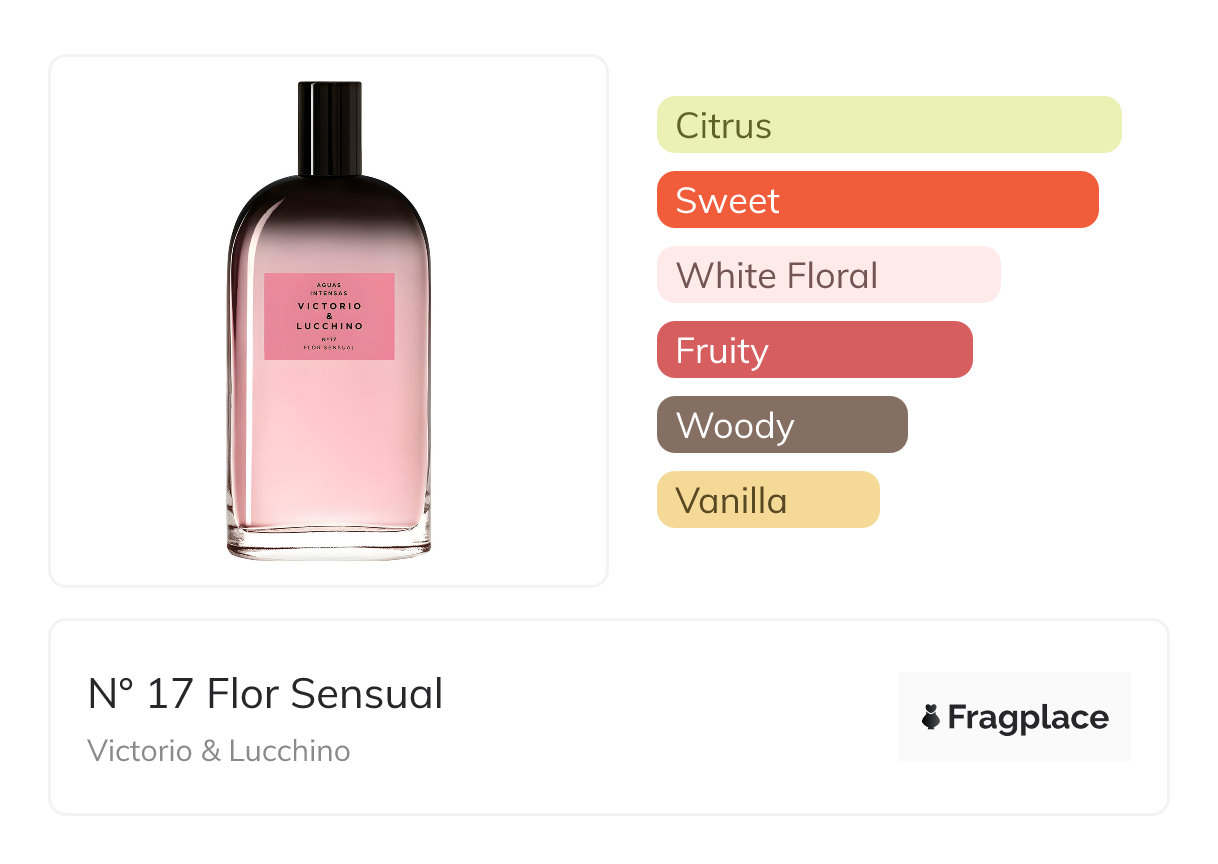Click Flor Sensual text on bottle label
Image resolution: width=1218 pixels, height=864 pixels.
tap(329, 347)
